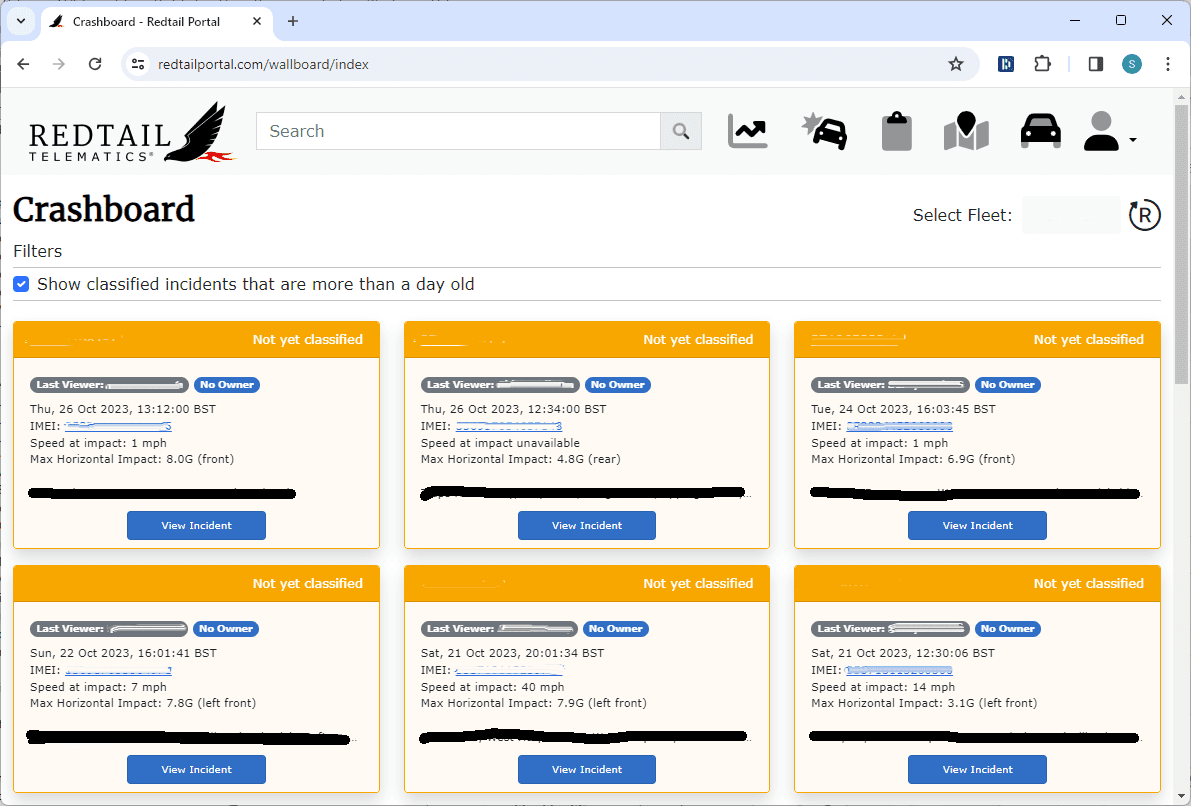
Task: Select the Crashboard - Redtail Portal tab
Action: click(x=150, y=21)
